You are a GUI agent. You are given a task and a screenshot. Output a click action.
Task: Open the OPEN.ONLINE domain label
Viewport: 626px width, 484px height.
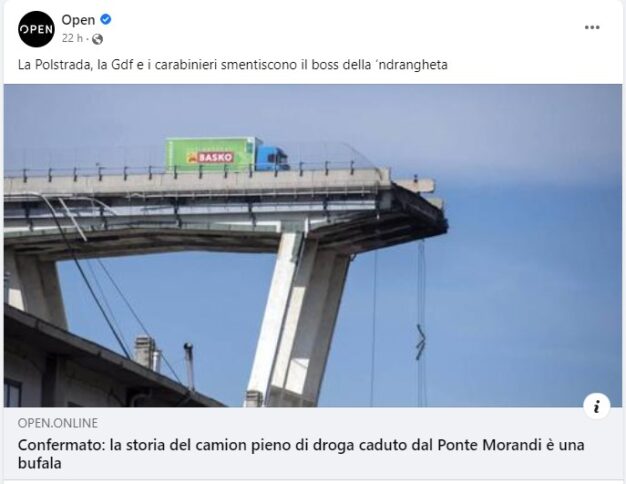(58, 423)
